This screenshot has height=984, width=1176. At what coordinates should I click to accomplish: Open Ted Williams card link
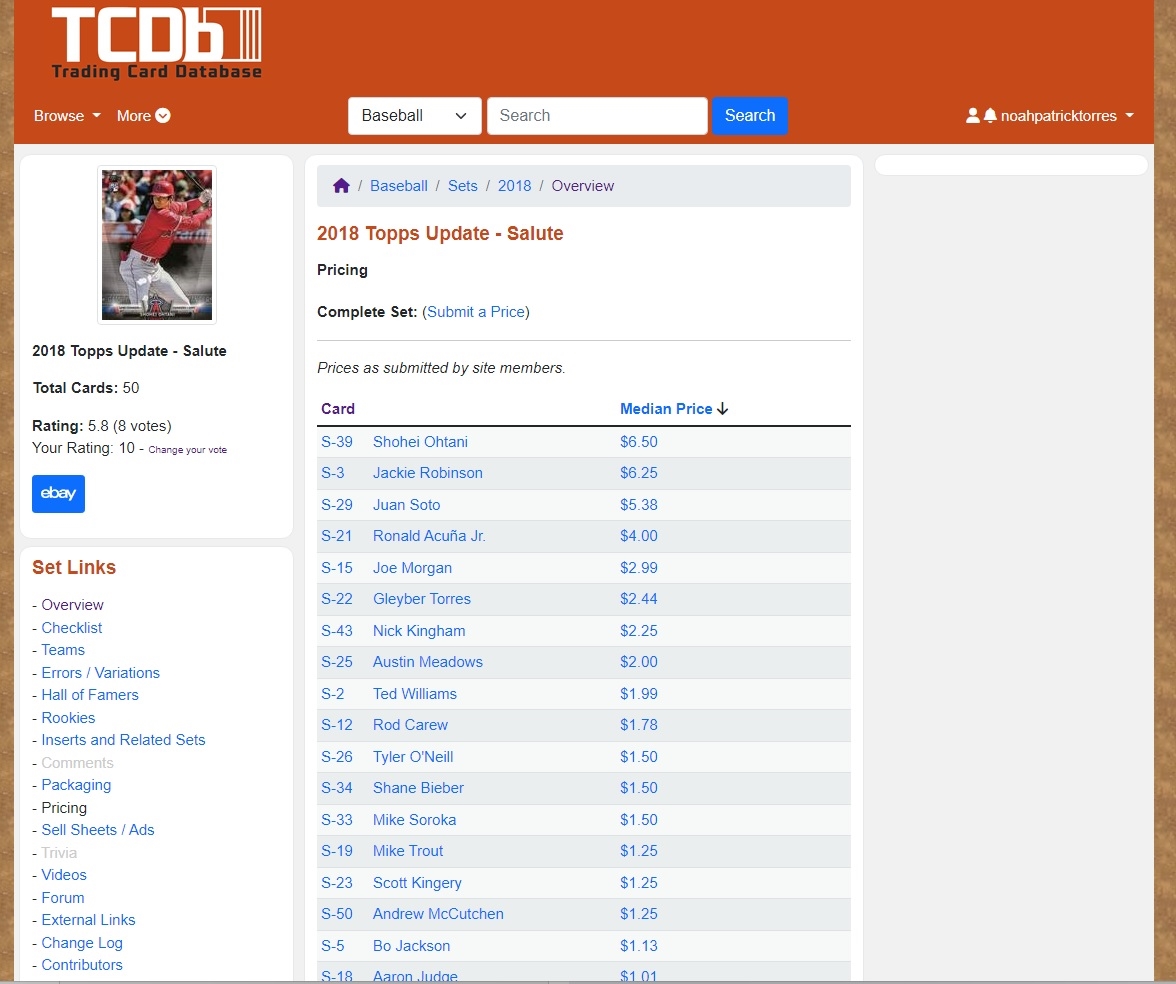pyautogui.click(x=415, y=694)
